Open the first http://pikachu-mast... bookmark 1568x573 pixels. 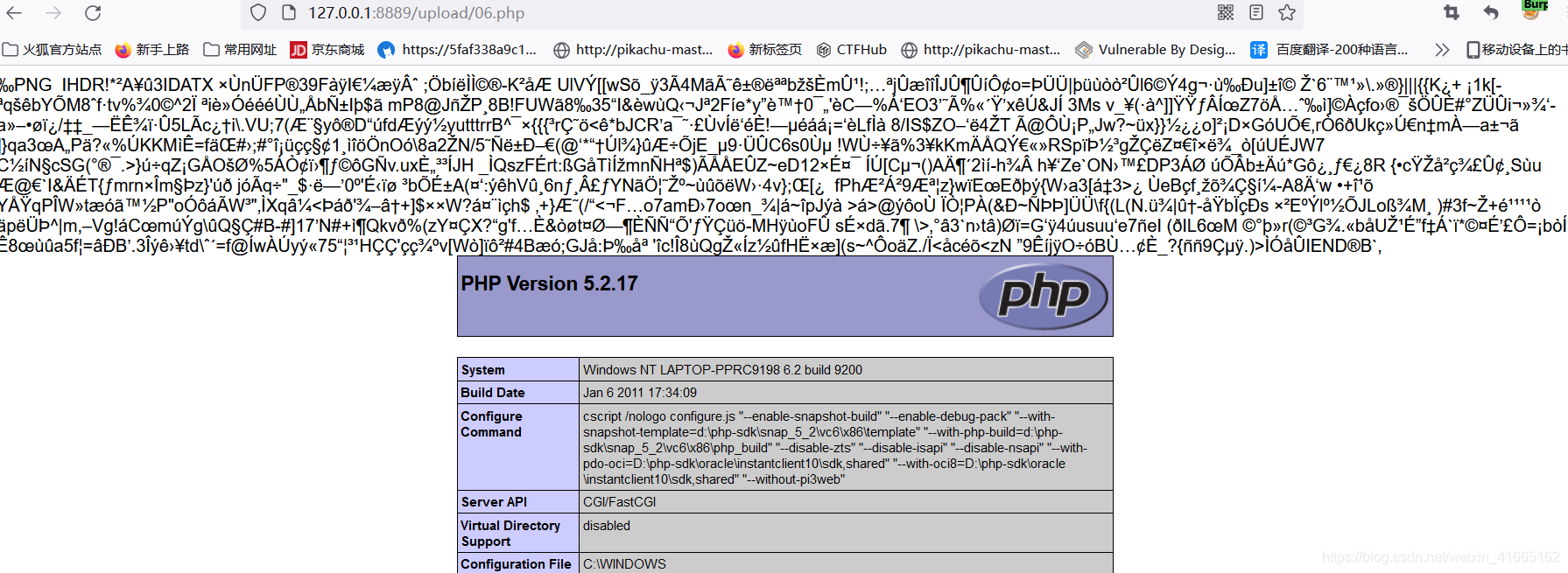pyautogui.click(x=633, y=50)
